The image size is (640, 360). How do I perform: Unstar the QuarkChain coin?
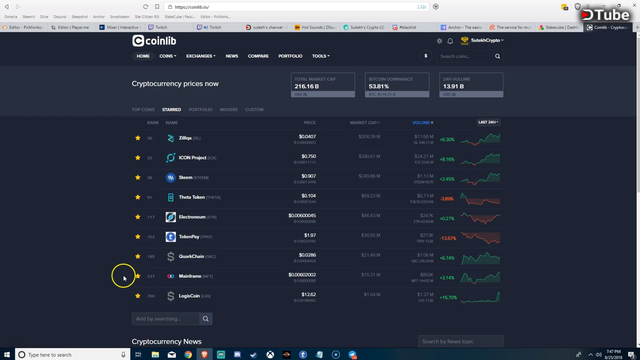click(x=138, y=256)
